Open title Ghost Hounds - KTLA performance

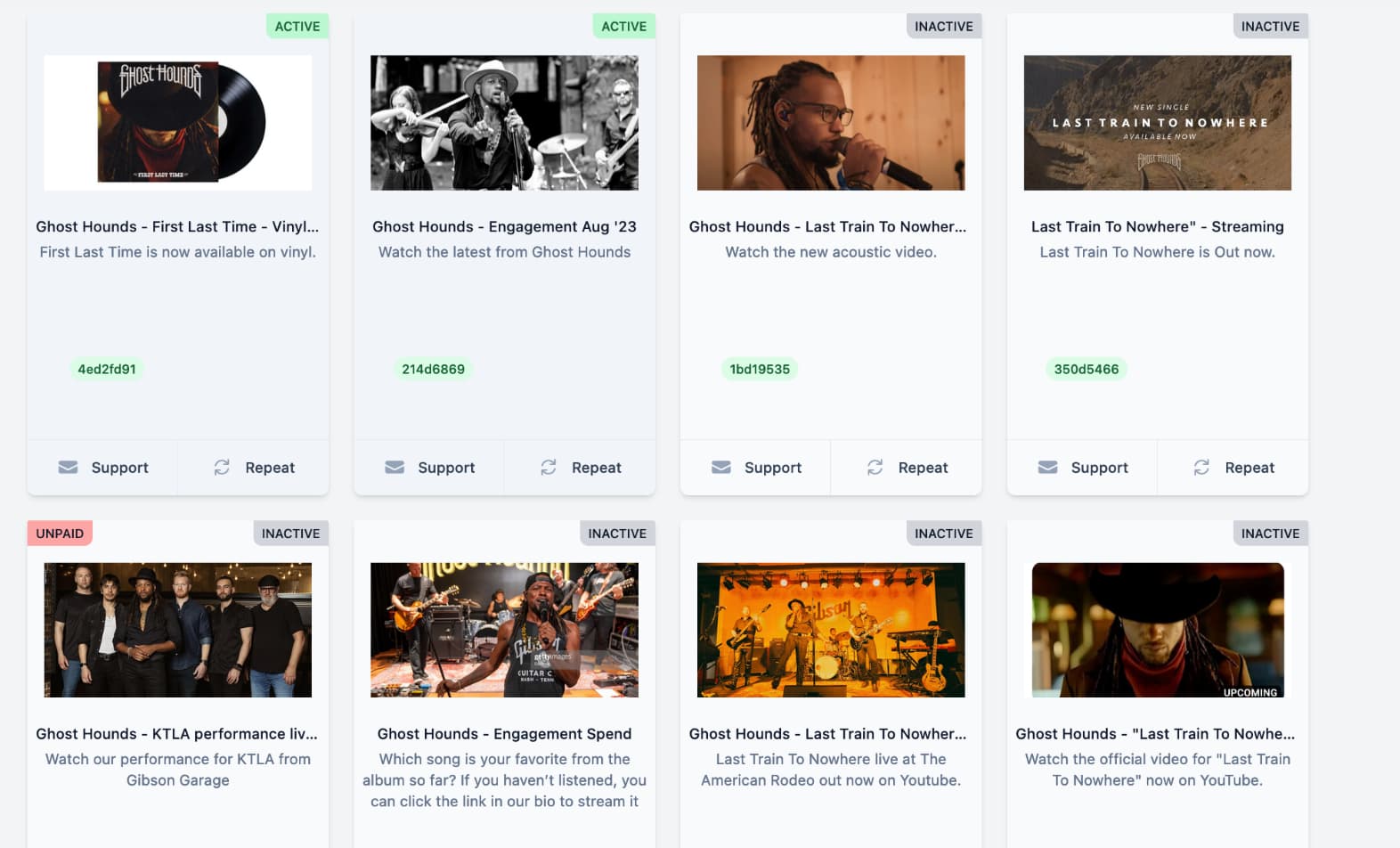[x=176, y=734]
